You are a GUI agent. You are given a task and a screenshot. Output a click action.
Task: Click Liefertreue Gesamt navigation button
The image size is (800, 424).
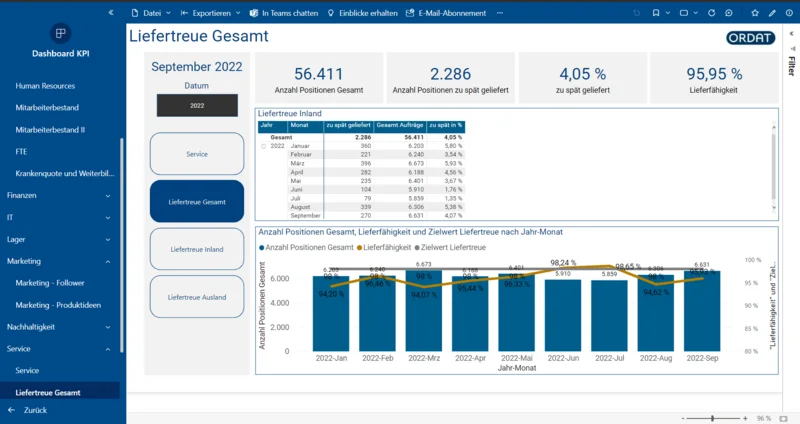(x=197, y=202)
